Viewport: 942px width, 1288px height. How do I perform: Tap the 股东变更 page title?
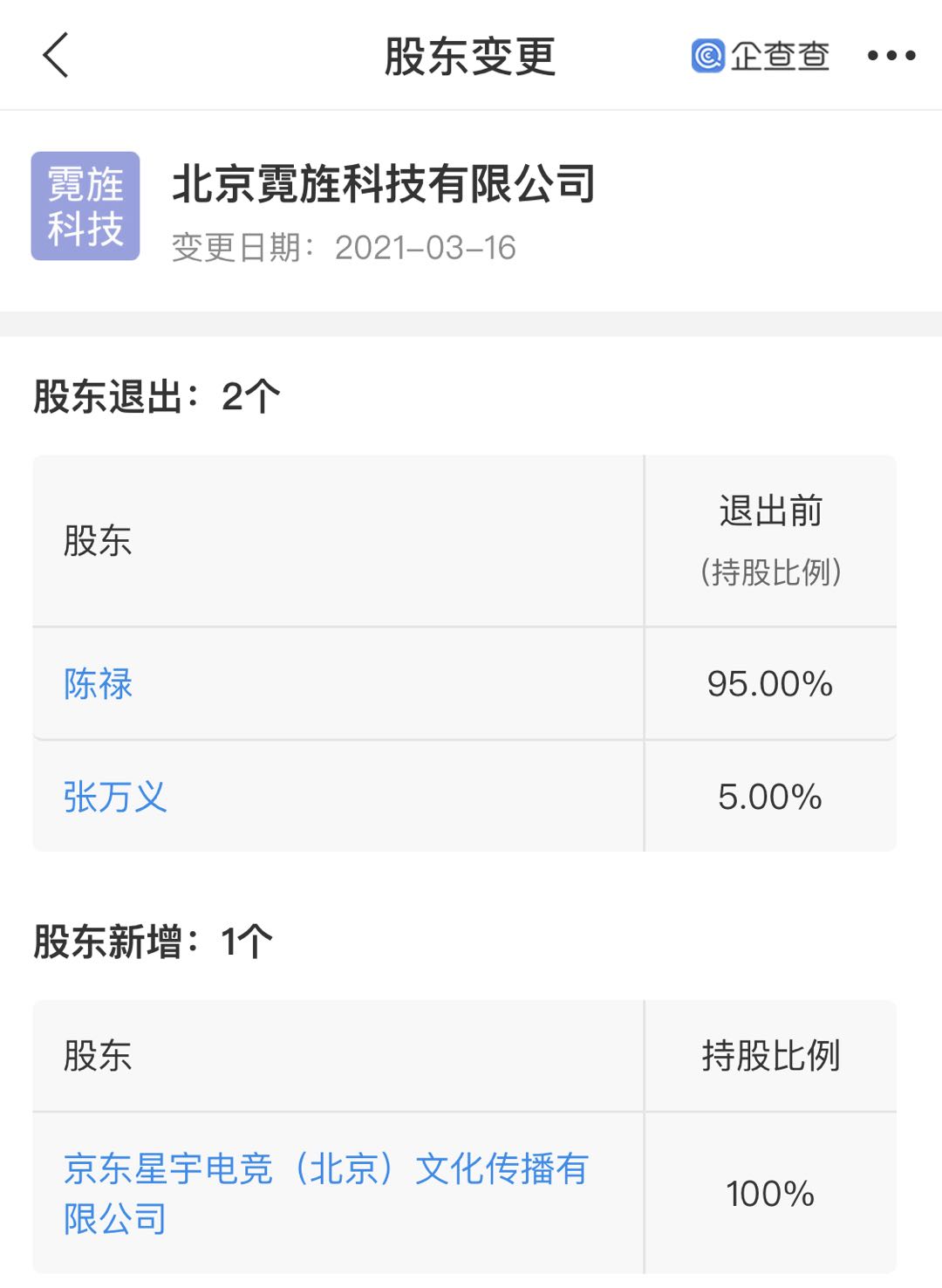470,57
